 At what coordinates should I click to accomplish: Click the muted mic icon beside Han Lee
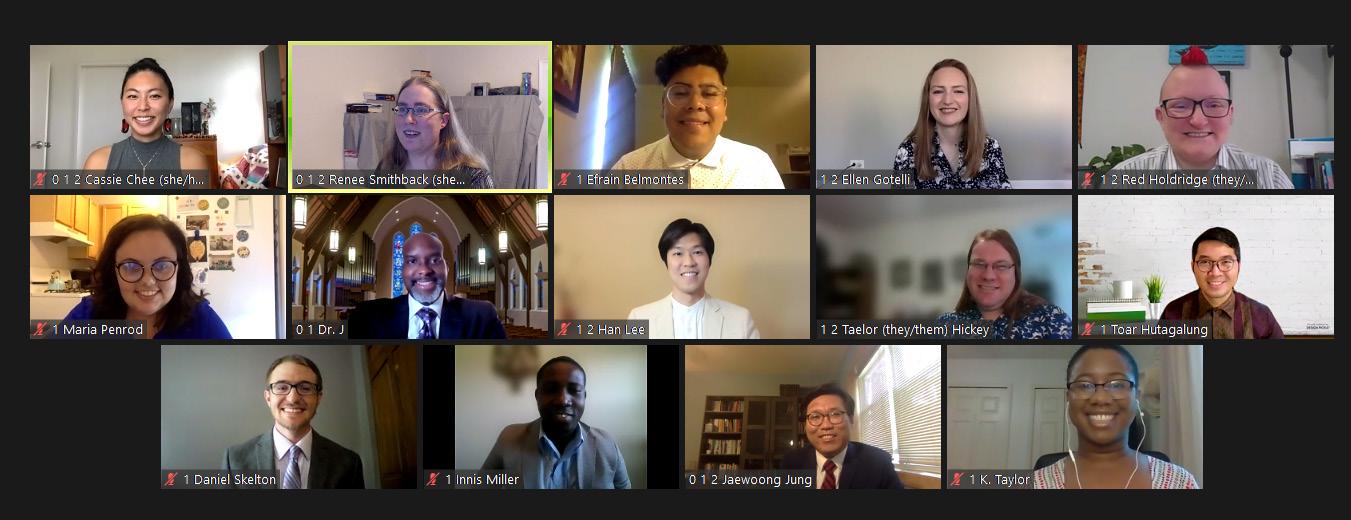(564, 329)
